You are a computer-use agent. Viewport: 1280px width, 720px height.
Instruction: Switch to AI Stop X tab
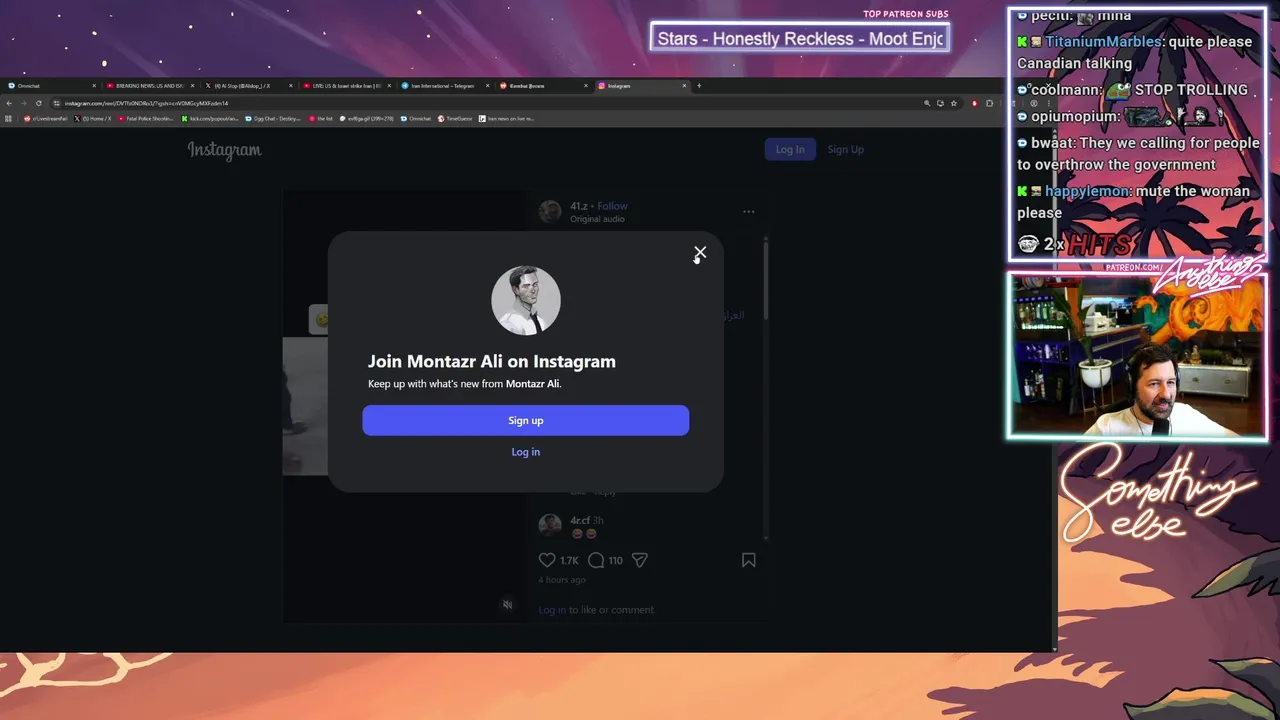click(x=248, y=86)
